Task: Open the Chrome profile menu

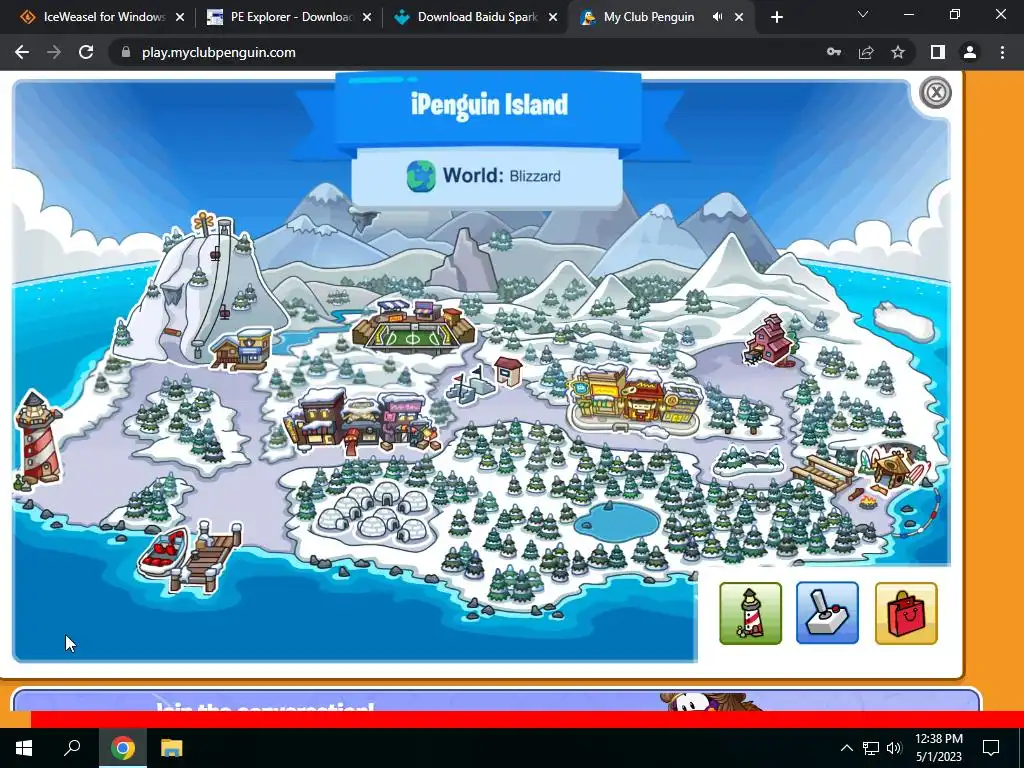Action: (970, 52)
